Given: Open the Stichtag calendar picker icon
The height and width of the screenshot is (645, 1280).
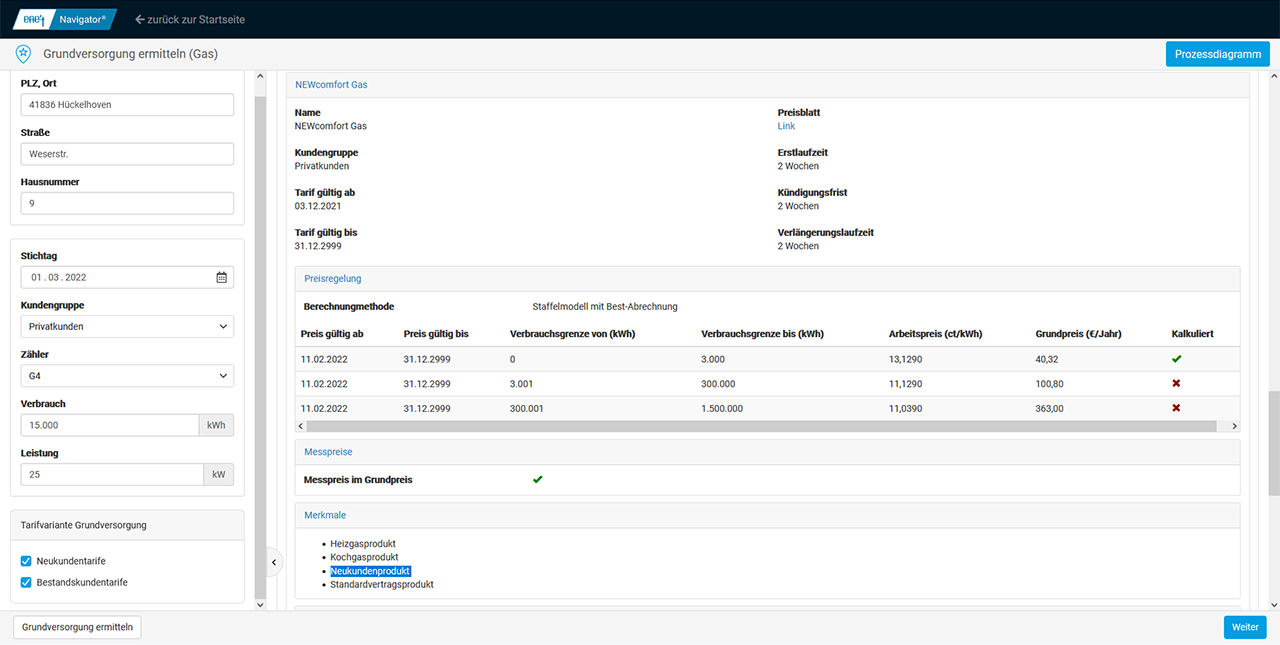Looking at the screenshot, I should pos(222,277).
